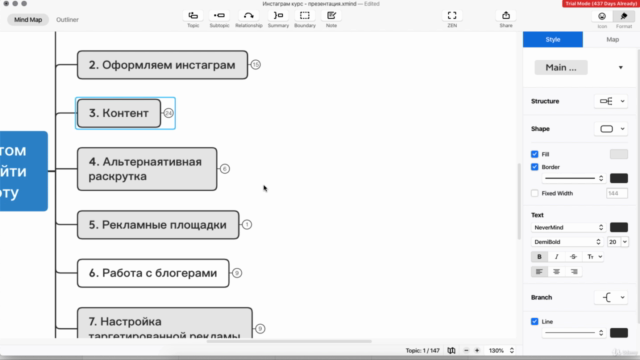This screenshot has height=360, width=640.
Task: Open the Note tool
Action: pos(331,16)
